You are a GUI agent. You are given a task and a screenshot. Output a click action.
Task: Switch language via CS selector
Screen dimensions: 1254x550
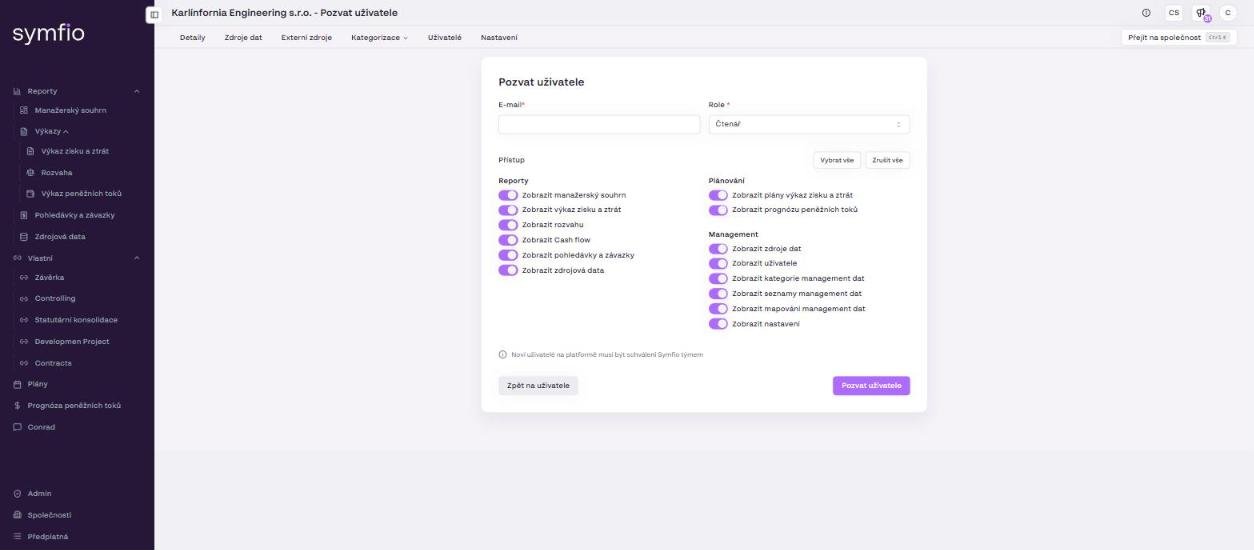[x=1173, y=13]
